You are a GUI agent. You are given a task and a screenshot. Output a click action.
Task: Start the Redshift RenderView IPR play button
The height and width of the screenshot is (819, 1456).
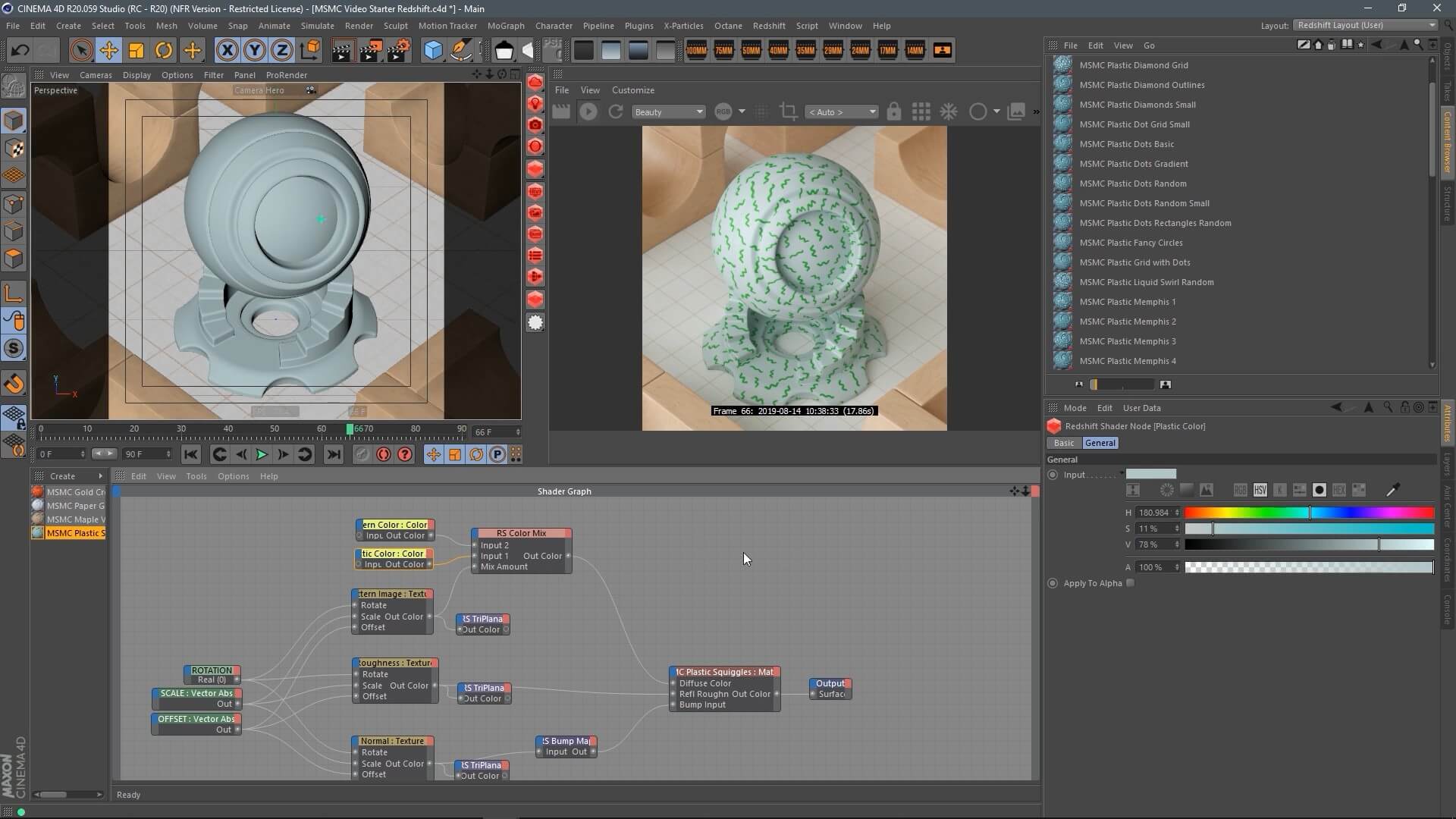588,111
